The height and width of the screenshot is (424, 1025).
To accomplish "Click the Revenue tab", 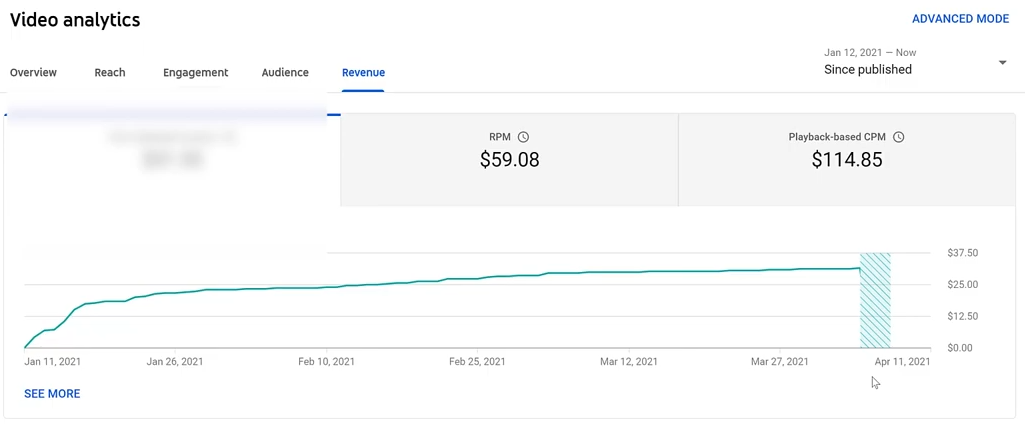I will pyautogui.click(x=363, y=73).
